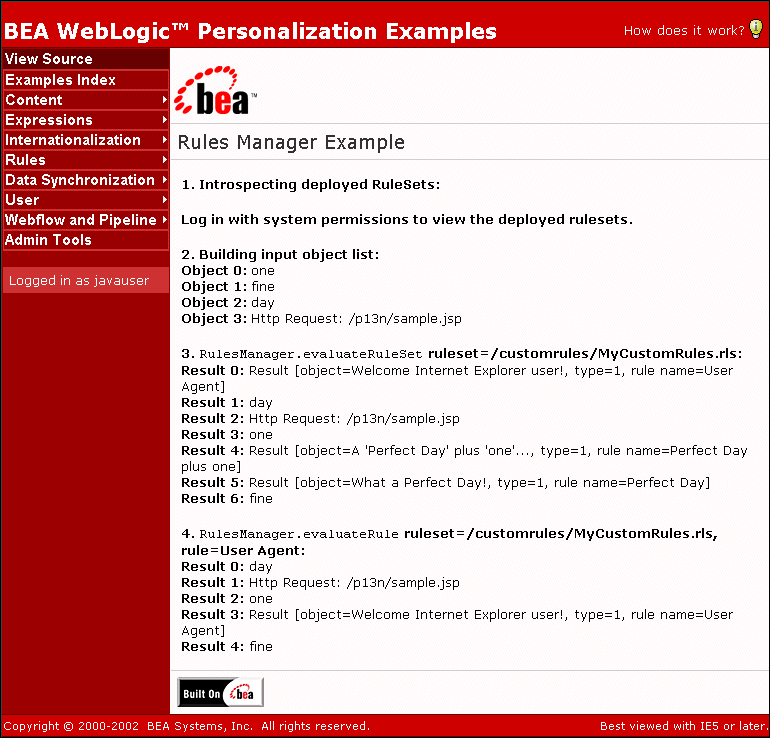Click 'Log in with system permissions' text
Image resolution: width=770 pixels, height=738 pixels.
[407, 219]
